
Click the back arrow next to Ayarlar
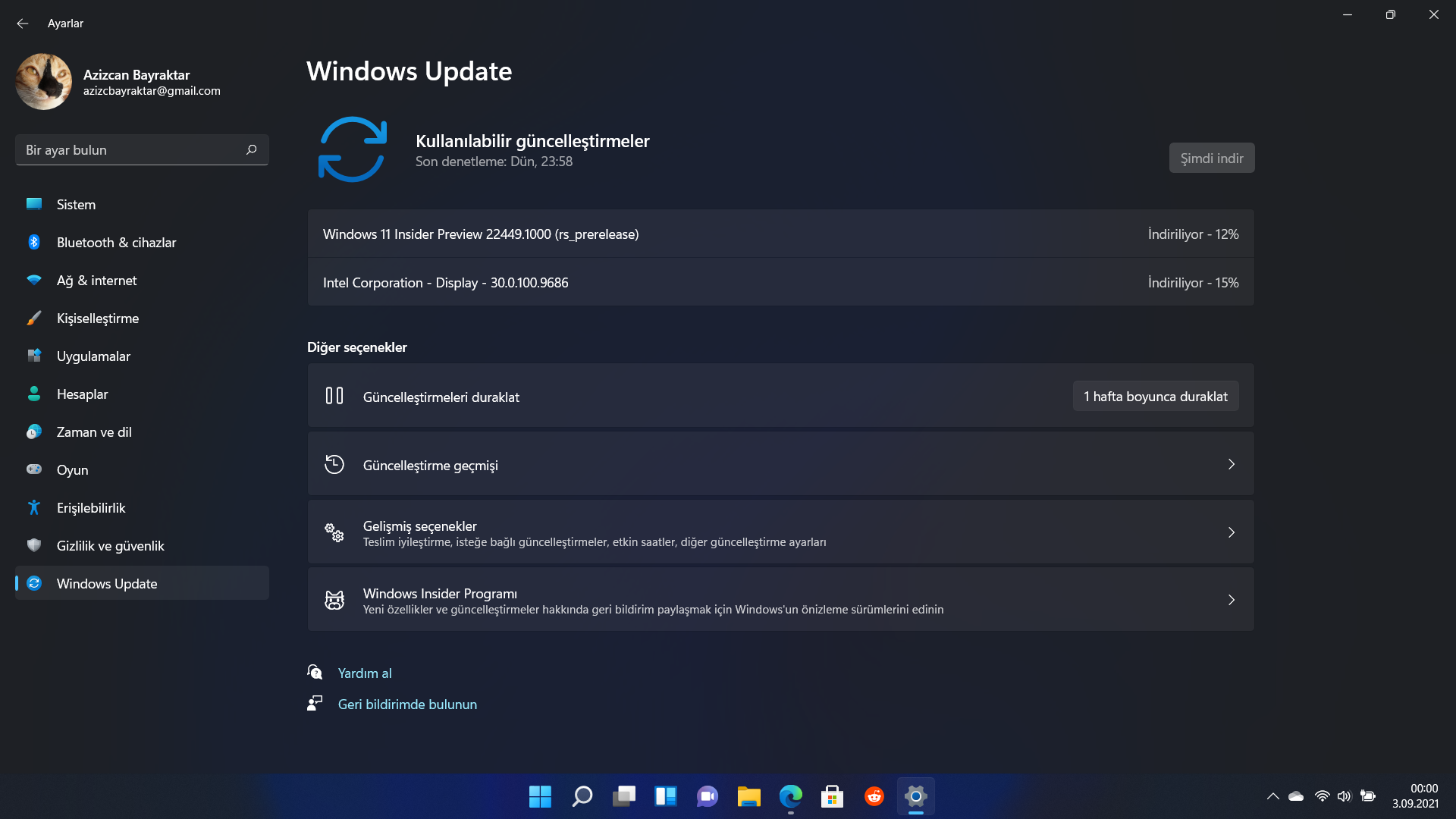coord(23,24)
